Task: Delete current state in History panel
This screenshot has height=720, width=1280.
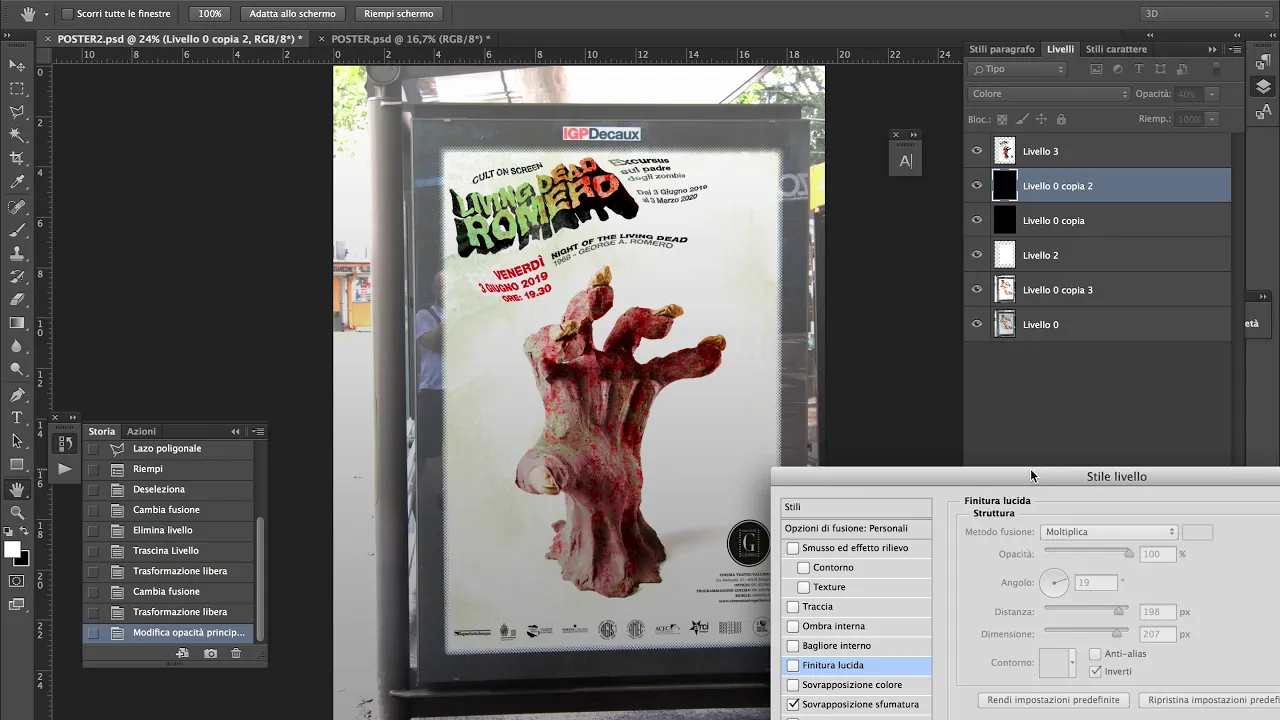Action: 236,653
